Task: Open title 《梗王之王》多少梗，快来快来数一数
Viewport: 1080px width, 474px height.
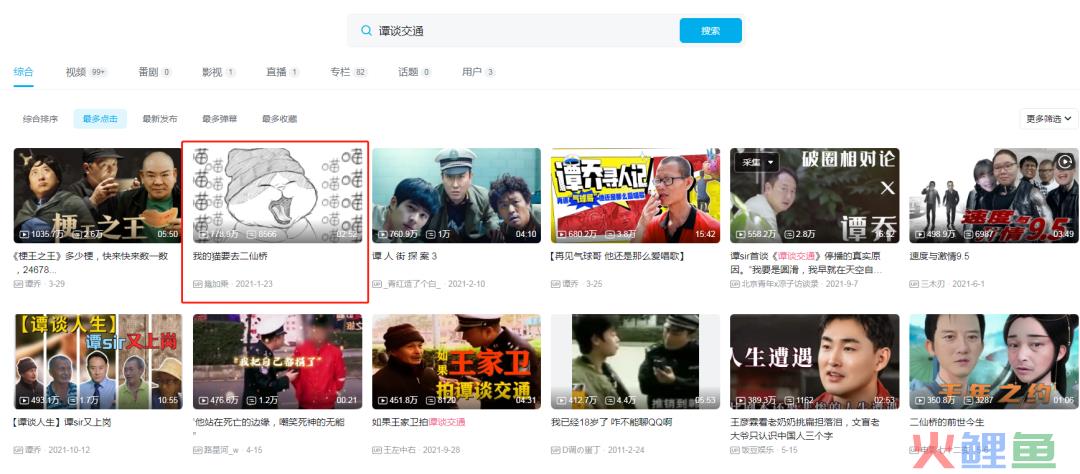Action: (x=92, y=262)
